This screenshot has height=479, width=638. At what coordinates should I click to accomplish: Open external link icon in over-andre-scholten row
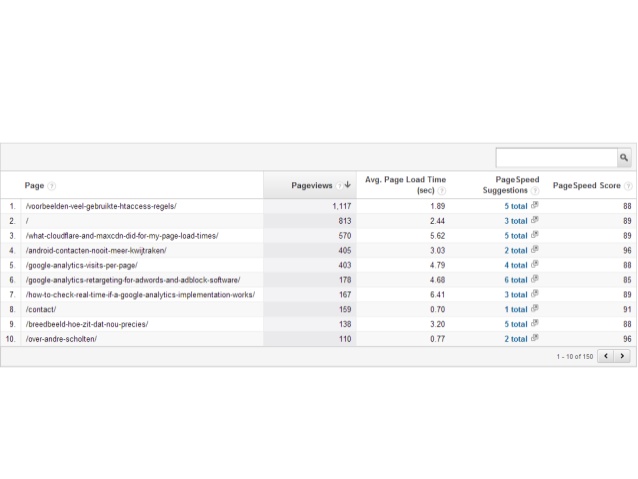pos(535,339)
